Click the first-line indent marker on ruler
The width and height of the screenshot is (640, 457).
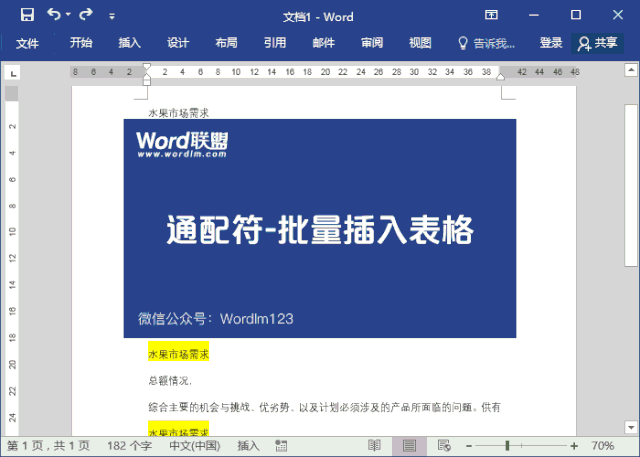pyautogui.click(x=147, y=67)
